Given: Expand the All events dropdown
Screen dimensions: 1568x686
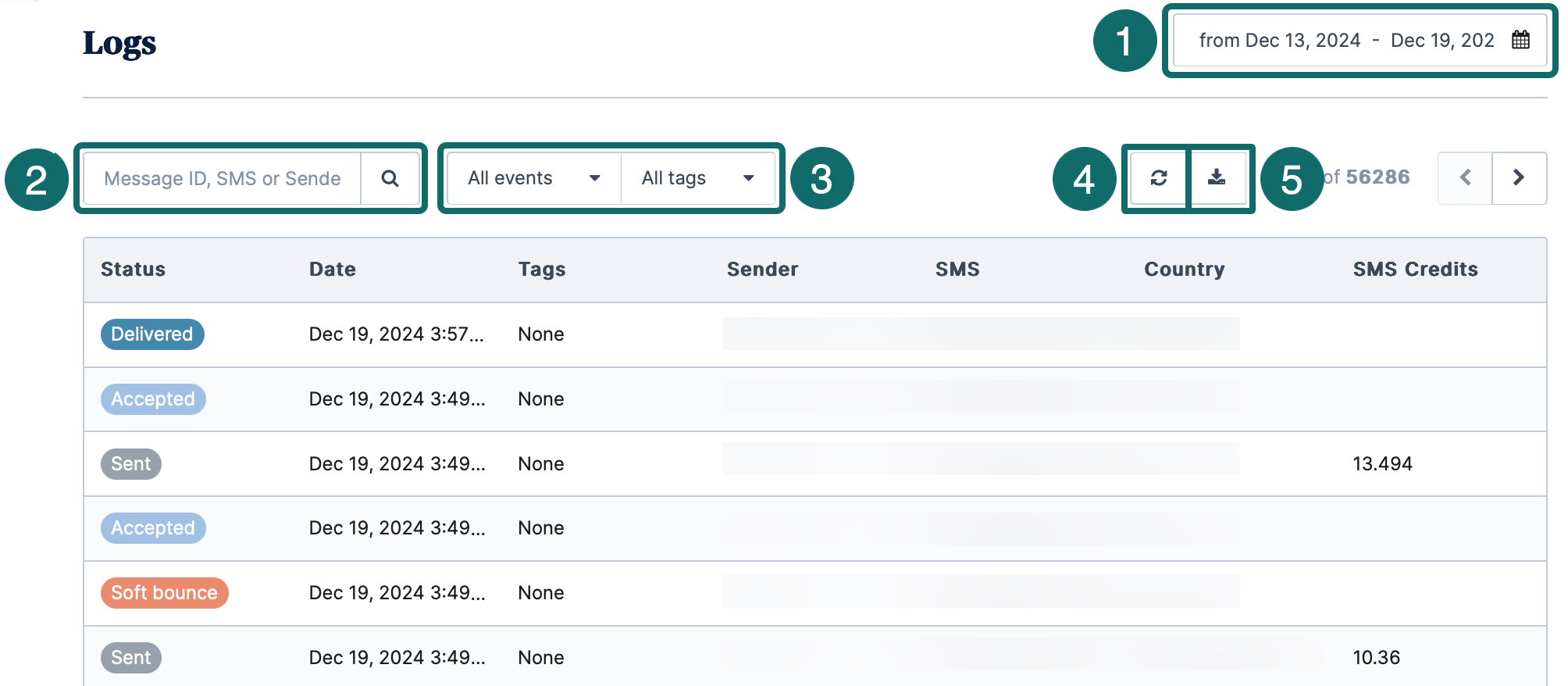Looking at the screenshot, I should pyautogui.click(x=534, y=179).
